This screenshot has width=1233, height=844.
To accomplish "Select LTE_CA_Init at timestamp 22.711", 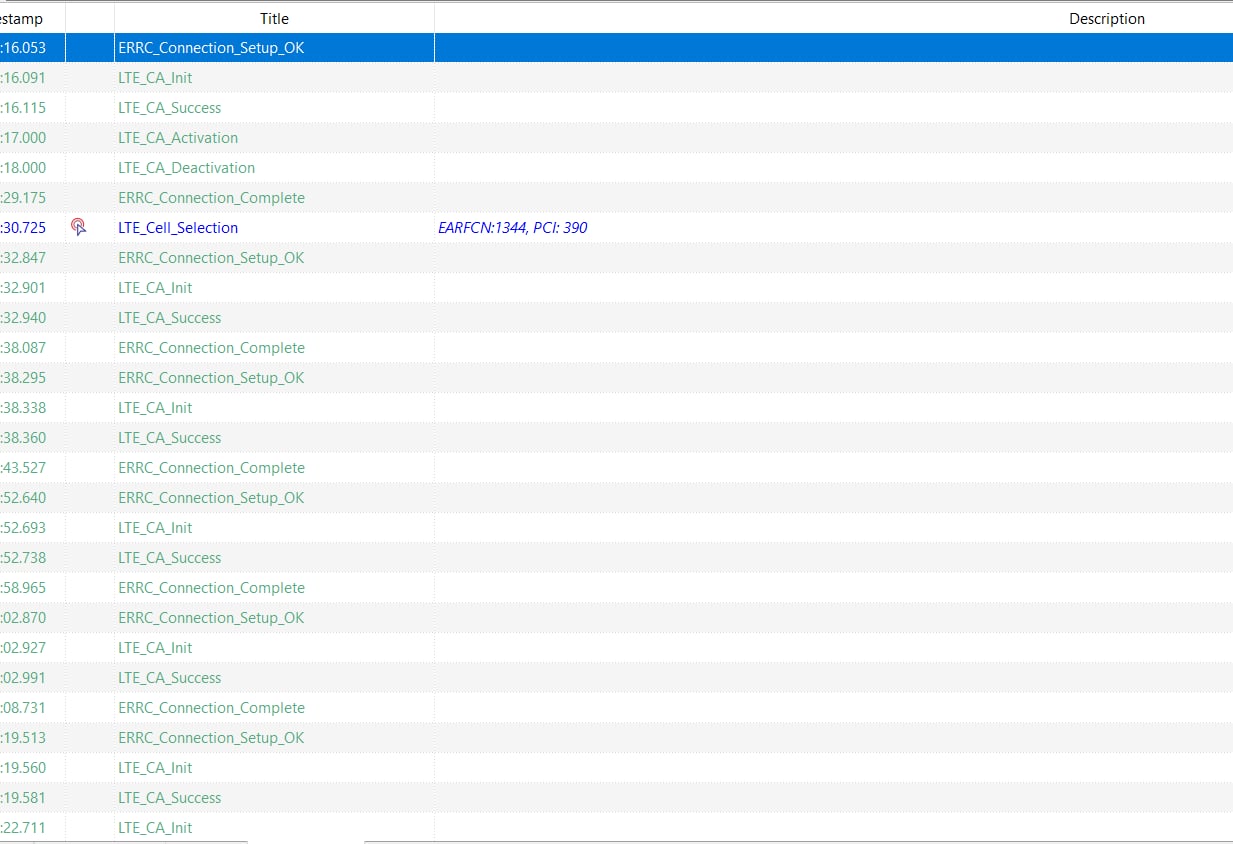I will [x=155, y=827].
